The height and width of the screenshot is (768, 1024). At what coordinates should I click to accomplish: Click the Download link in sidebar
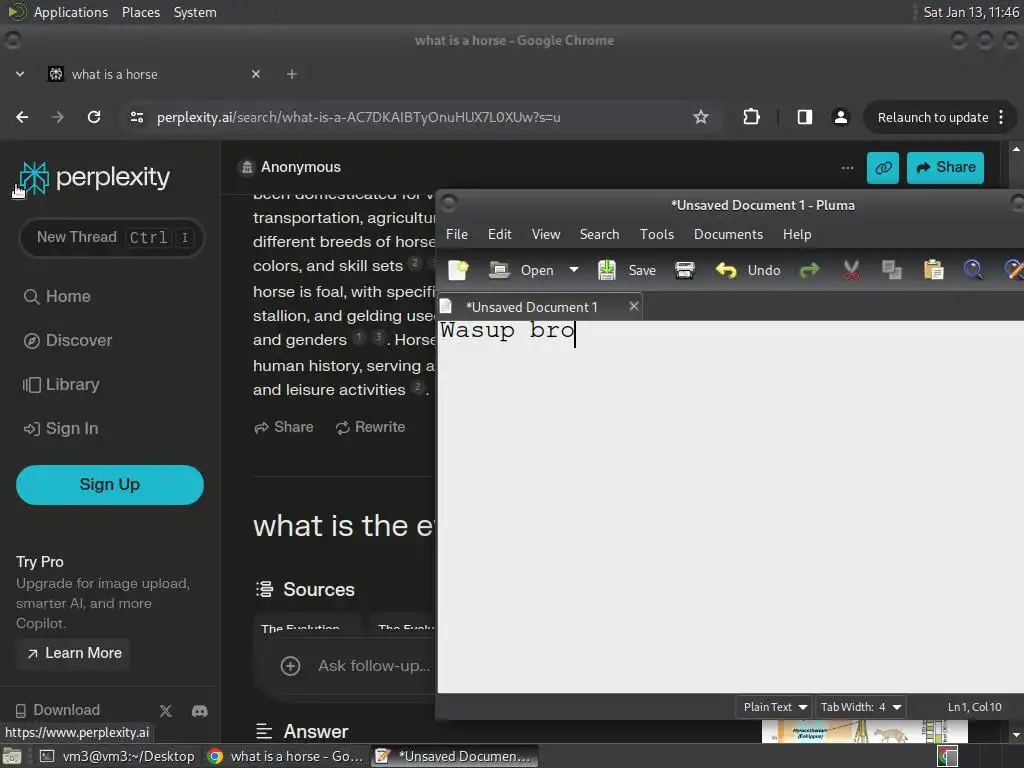click(x=57, y=710)
